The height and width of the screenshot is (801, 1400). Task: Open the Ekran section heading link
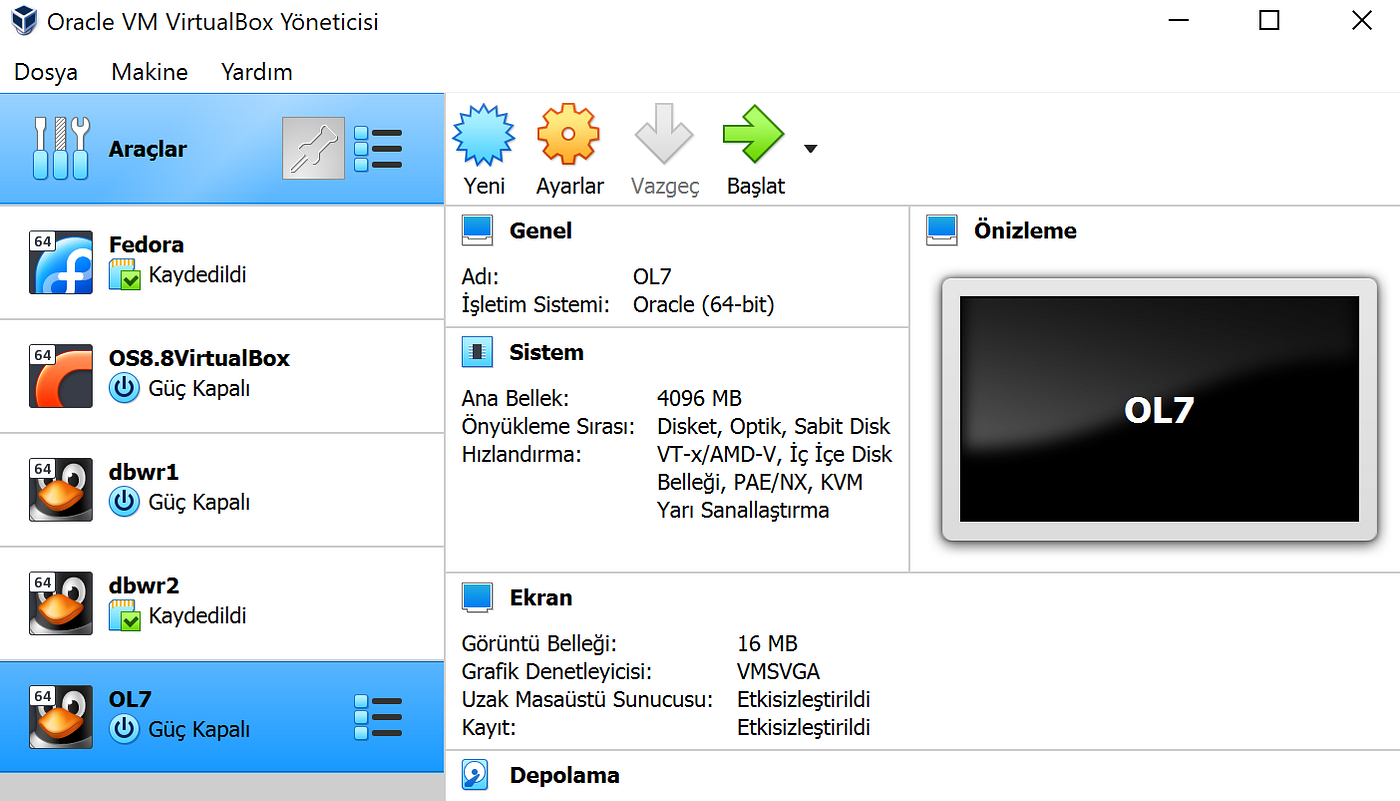(541, 598)
